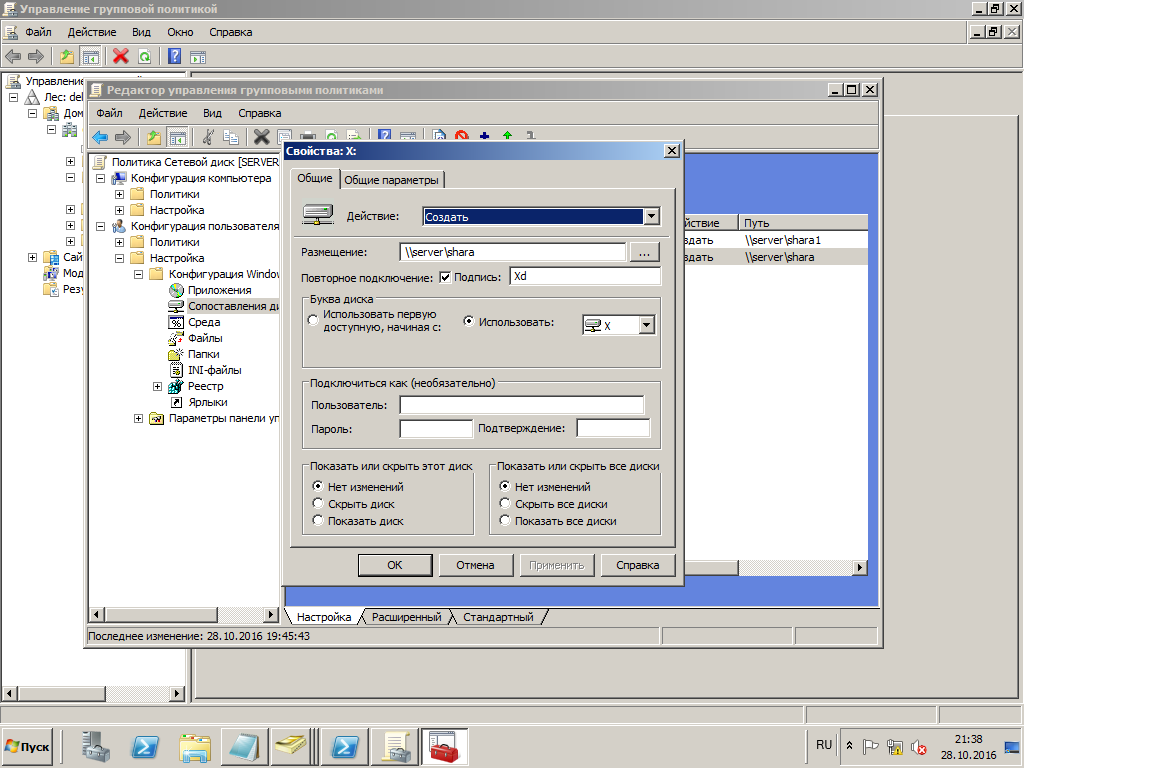The width and height of the screenshot is (1152, 768).
Task: Select the Папки node icon
Action: [x=176, y=354]
